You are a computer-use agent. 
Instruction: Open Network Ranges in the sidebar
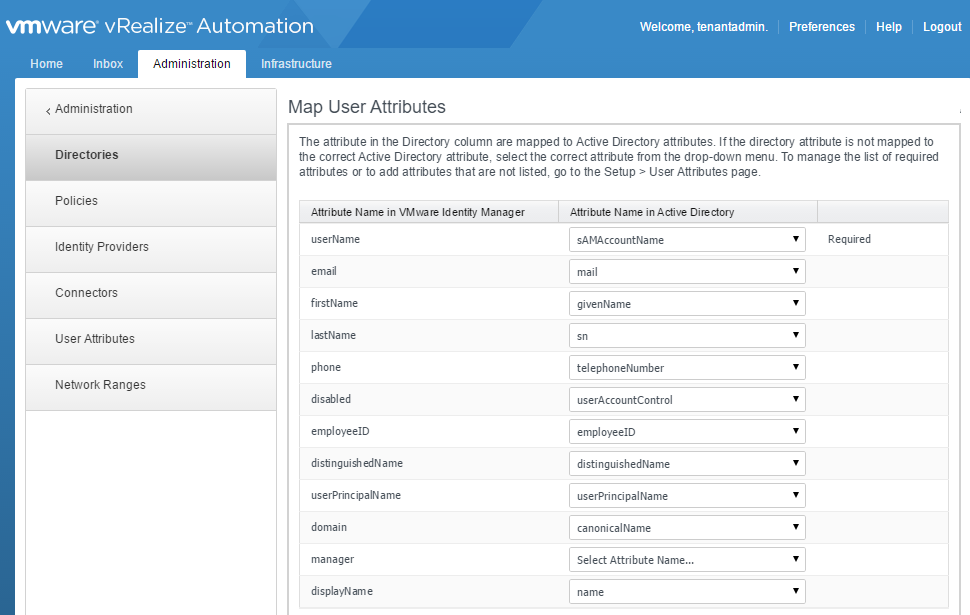[x=100, y=385]
